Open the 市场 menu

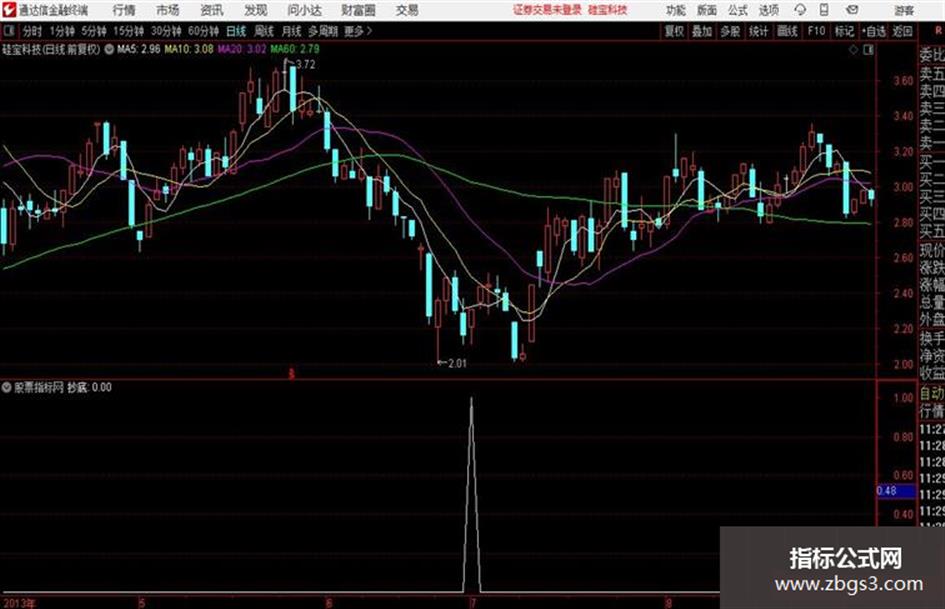(x=168, y=10)
